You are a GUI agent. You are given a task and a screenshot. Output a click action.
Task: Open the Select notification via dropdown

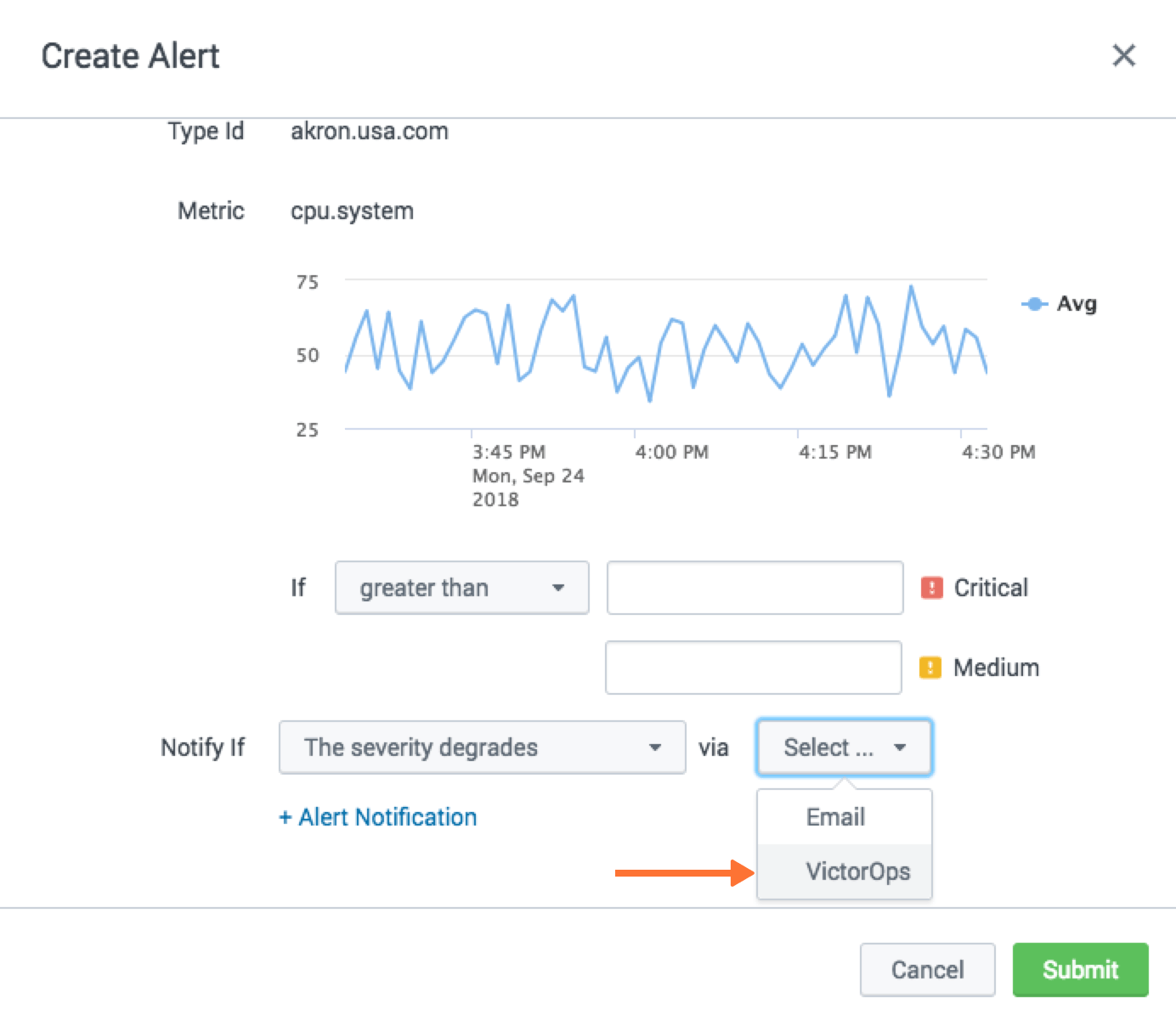[x=842, y=747]
